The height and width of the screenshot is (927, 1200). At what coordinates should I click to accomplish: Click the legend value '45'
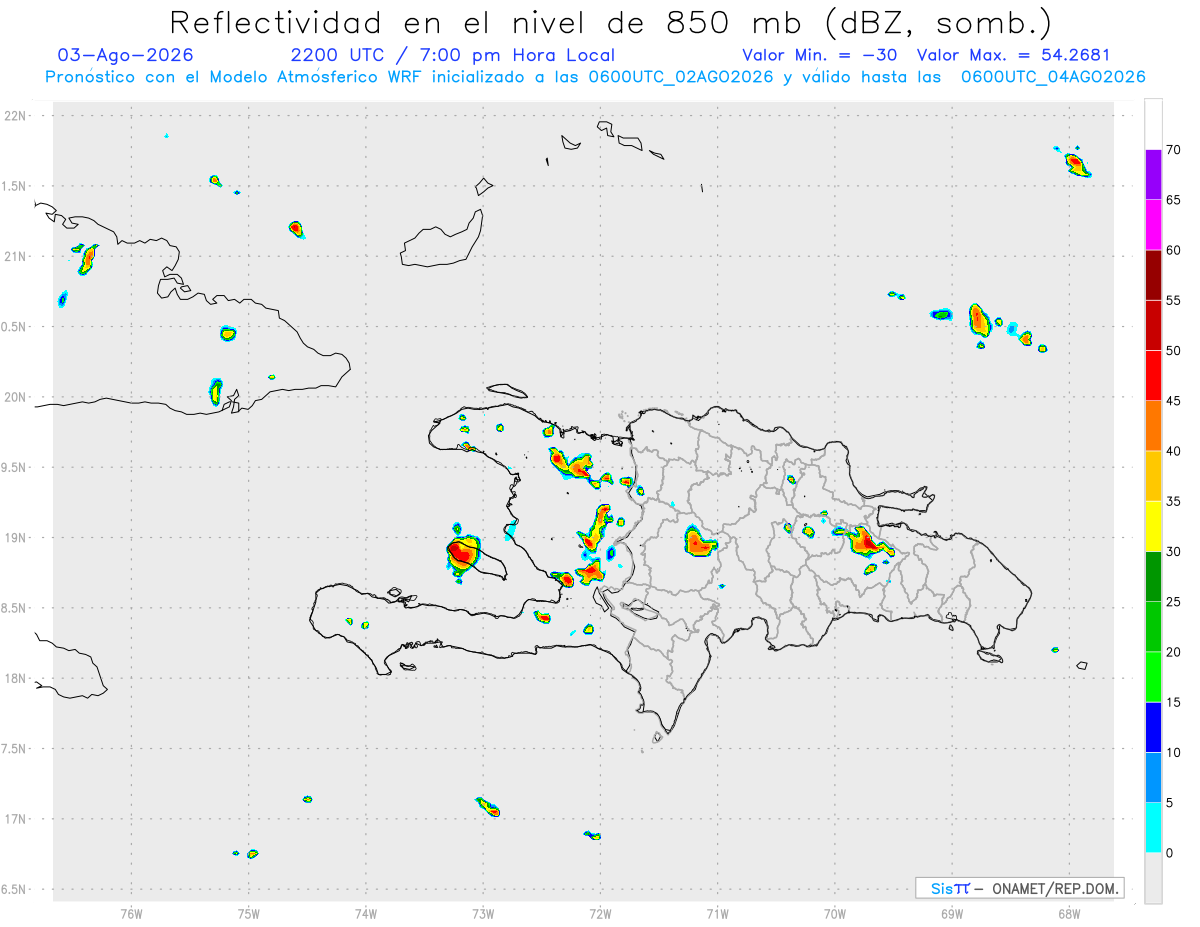(1173, 401)
